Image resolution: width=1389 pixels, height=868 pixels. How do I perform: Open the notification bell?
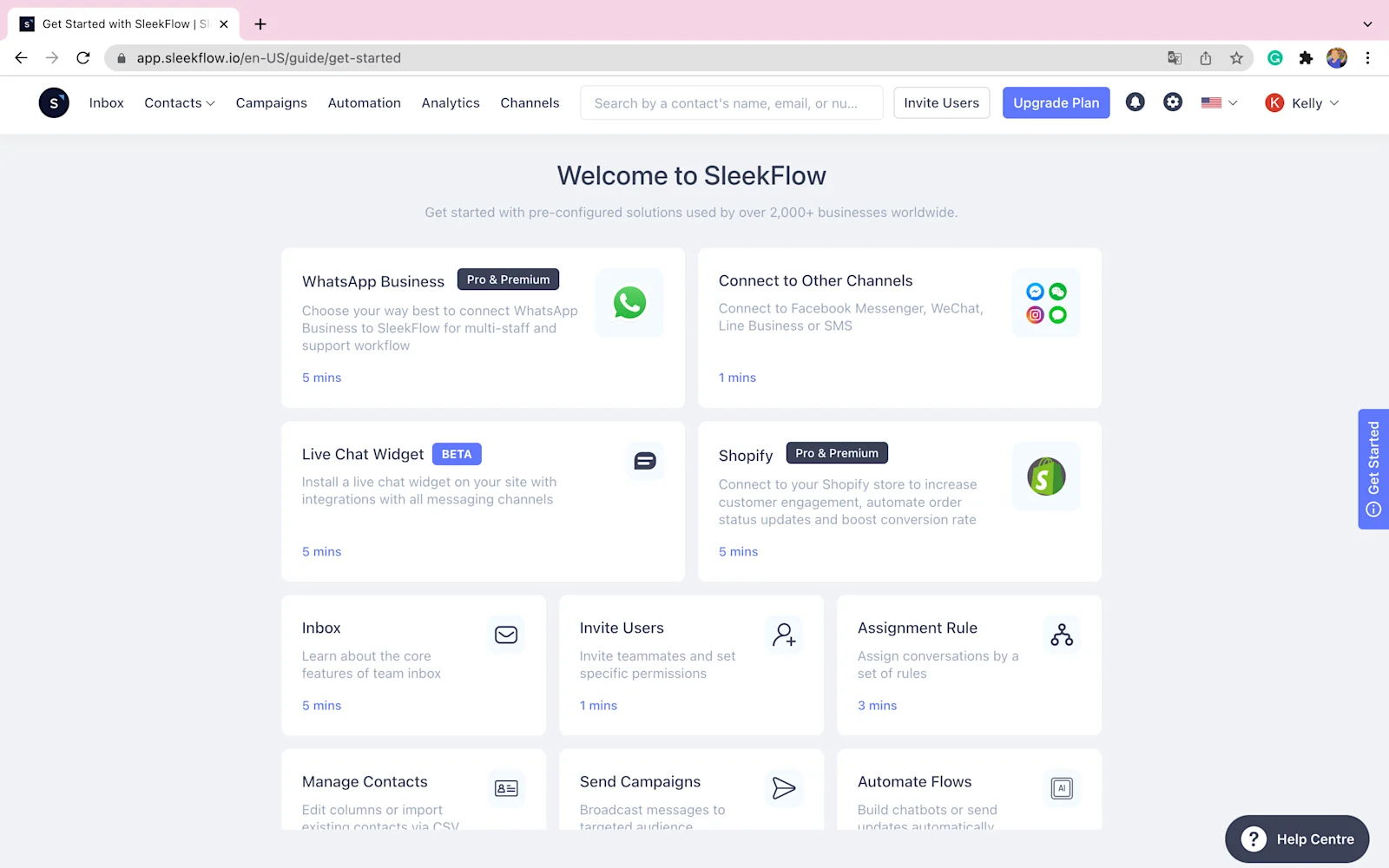click(1135, 102)
